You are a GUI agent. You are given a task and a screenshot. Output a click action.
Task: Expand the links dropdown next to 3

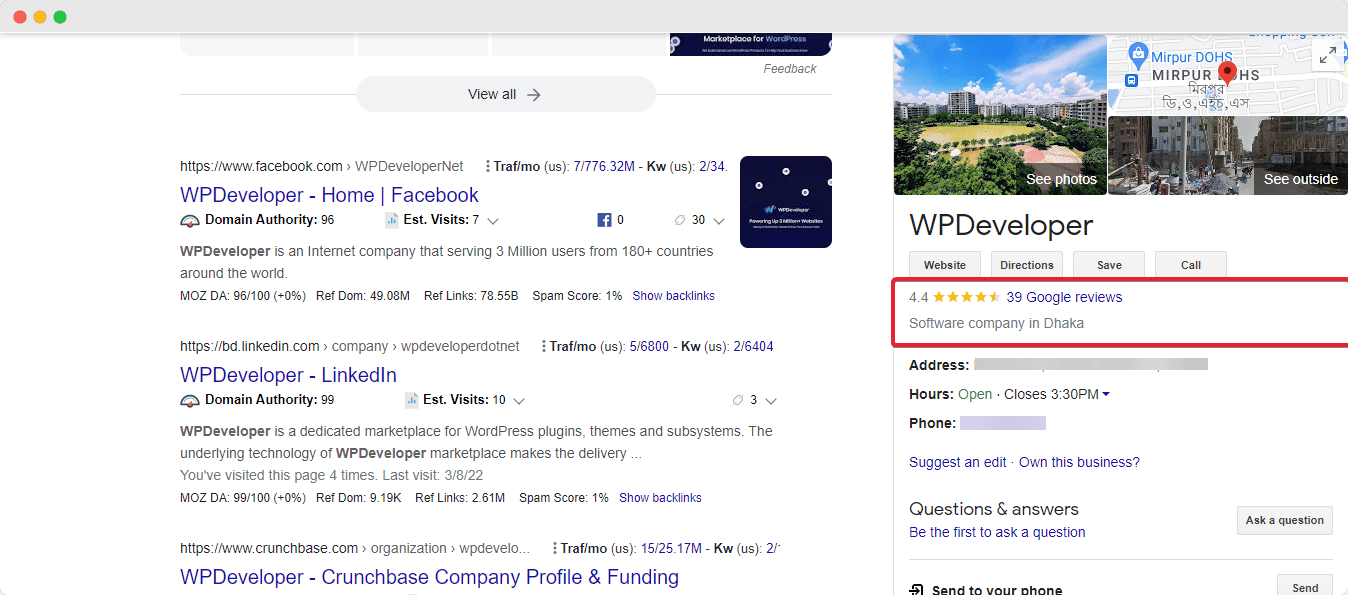770,401
